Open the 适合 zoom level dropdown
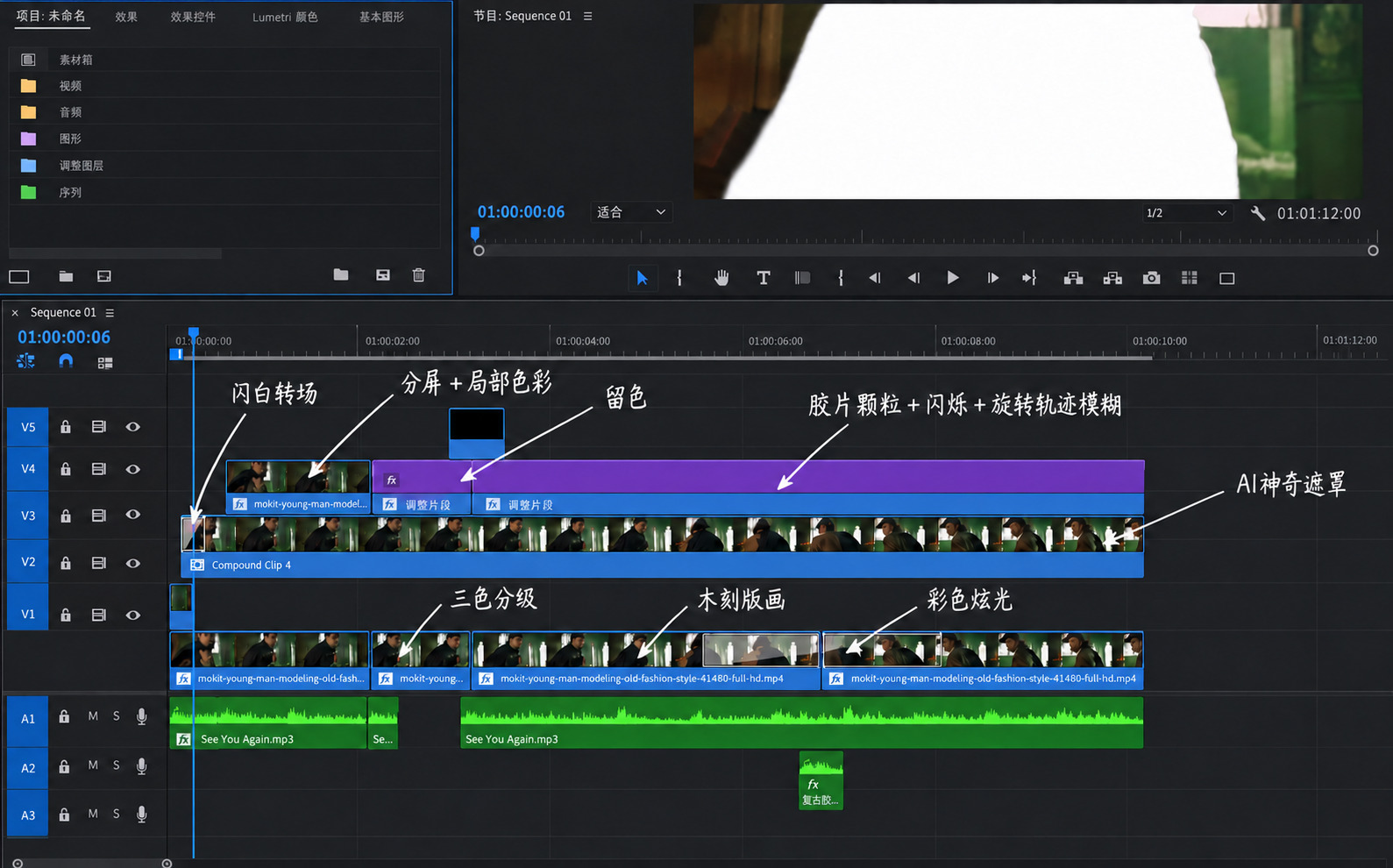Viewport: 1393px width, 868px height. 631,212
